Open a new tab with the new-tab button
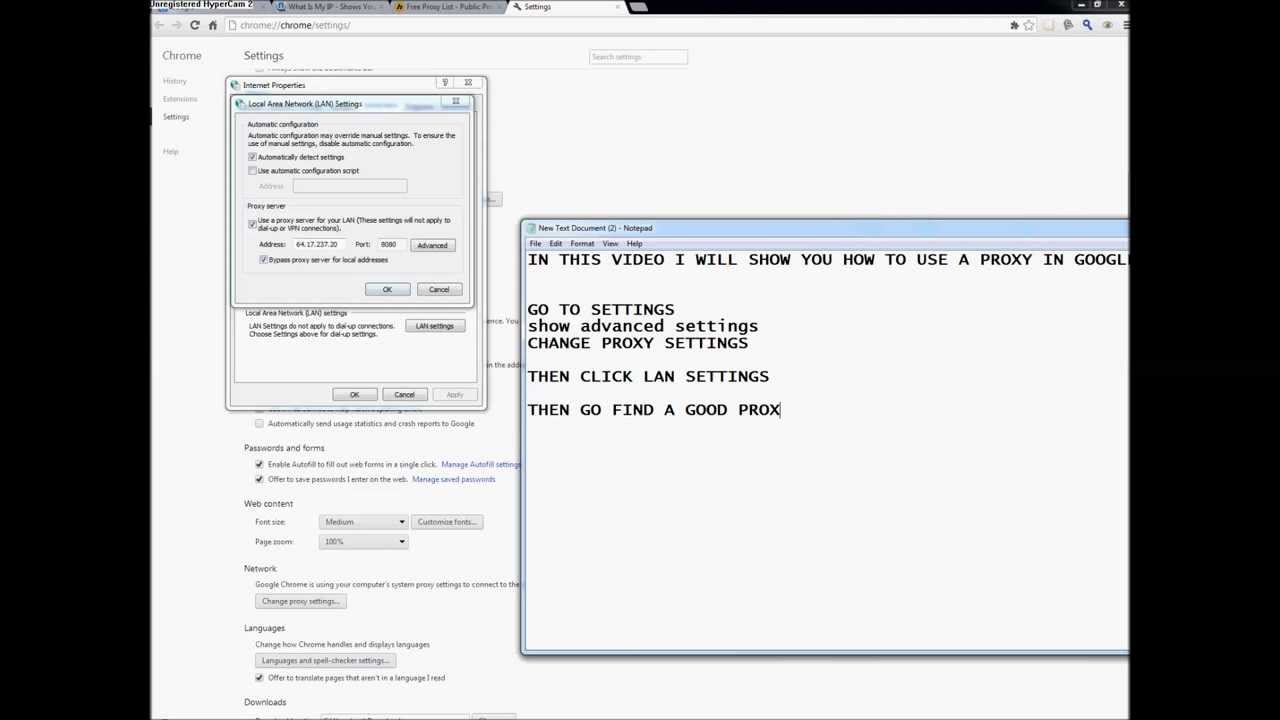The height and width of the screenshot is (720, 1280). tap(638, 7)
